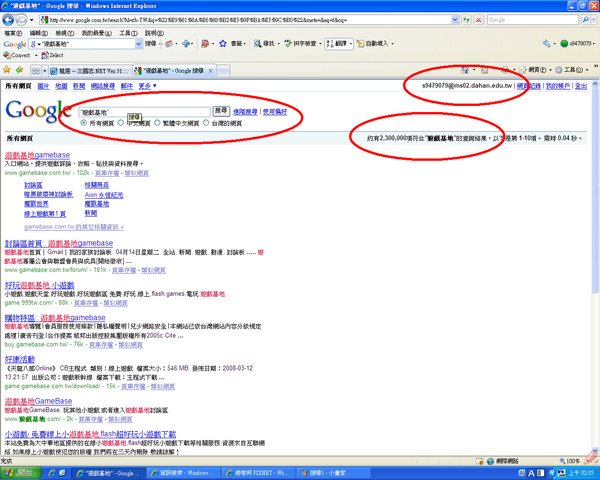Click the 登出 sign out link

click(x=581, y=86)
